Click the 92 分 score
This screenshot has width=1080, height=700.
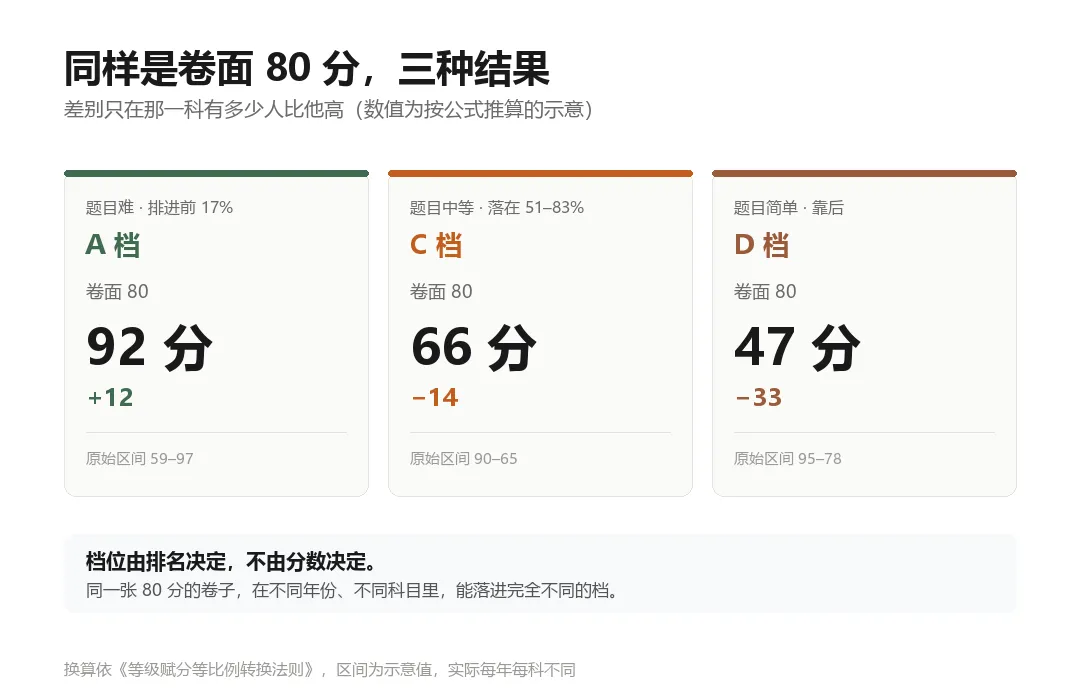[x=149, y=347]
